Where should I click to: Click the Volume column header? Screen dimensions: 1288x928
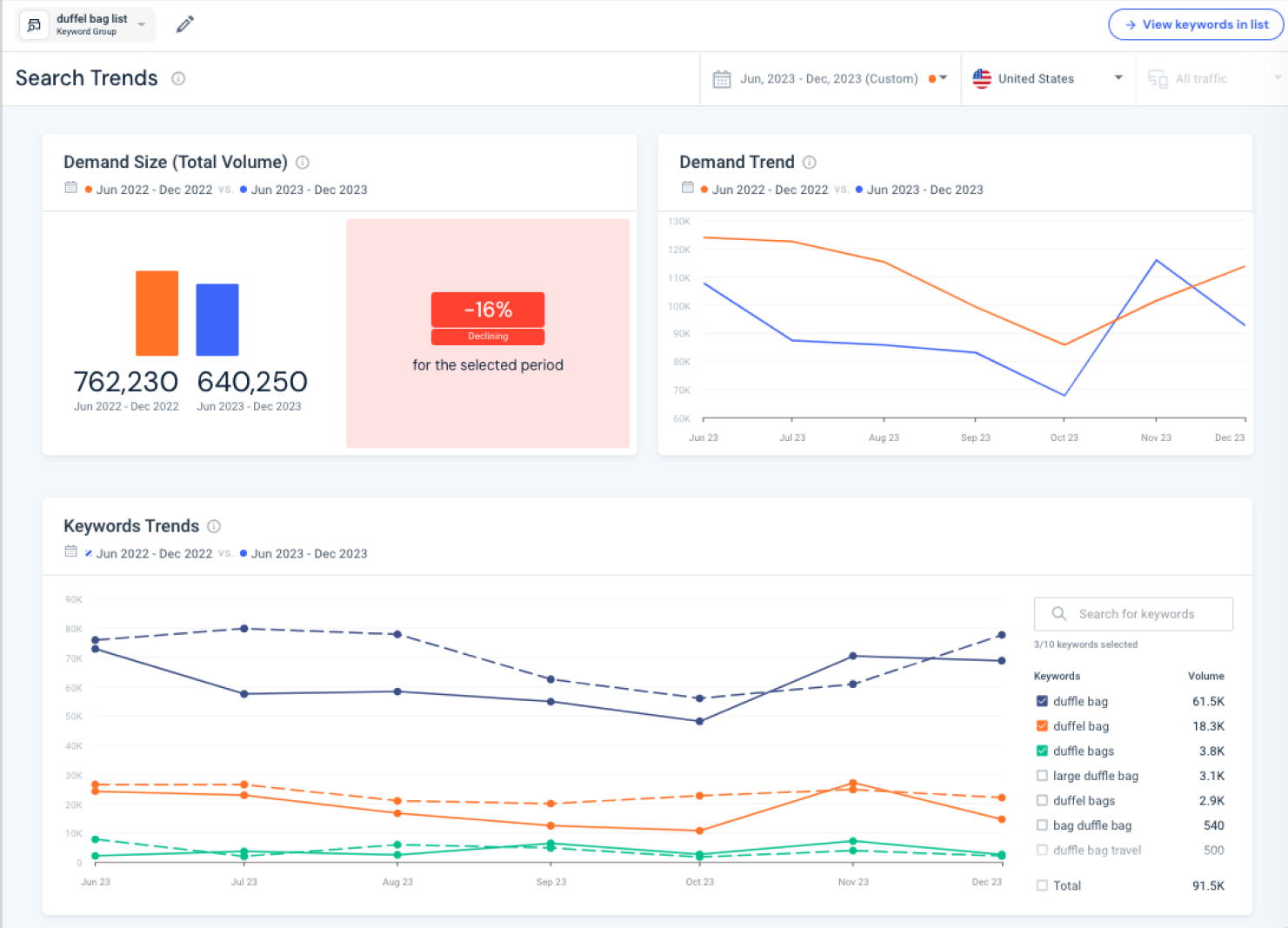point(1206,676)
